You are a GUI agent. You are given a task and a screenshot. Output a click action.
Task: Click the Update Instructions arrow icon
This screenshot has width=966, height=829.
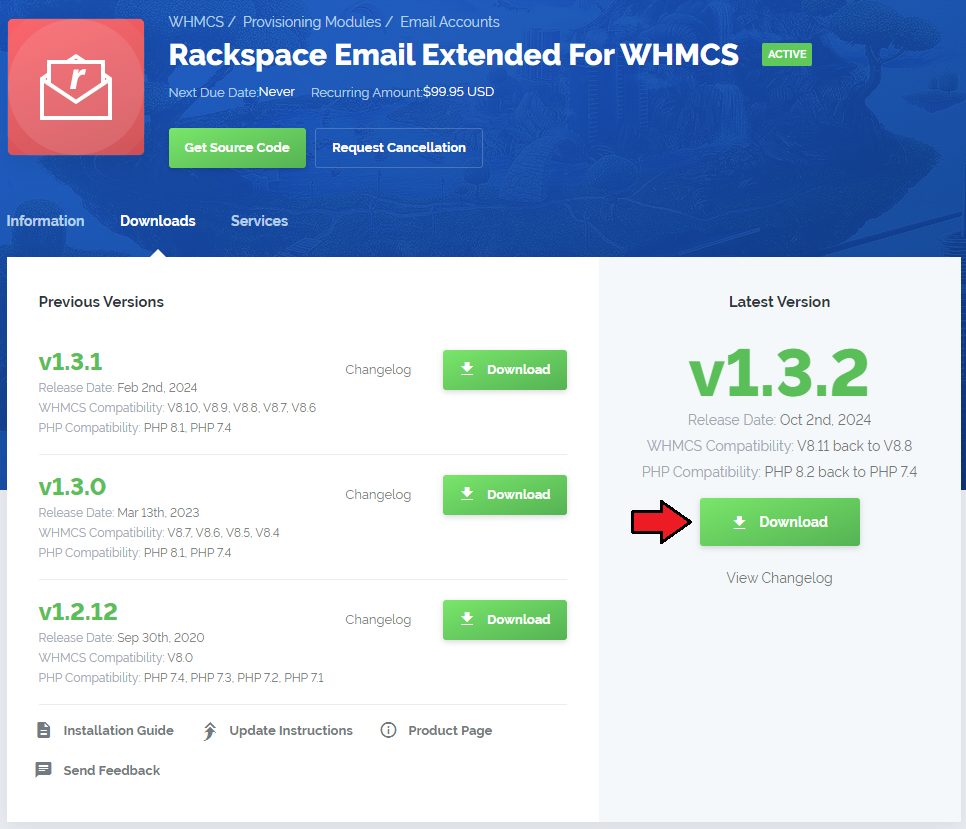(x=210, y=731)
